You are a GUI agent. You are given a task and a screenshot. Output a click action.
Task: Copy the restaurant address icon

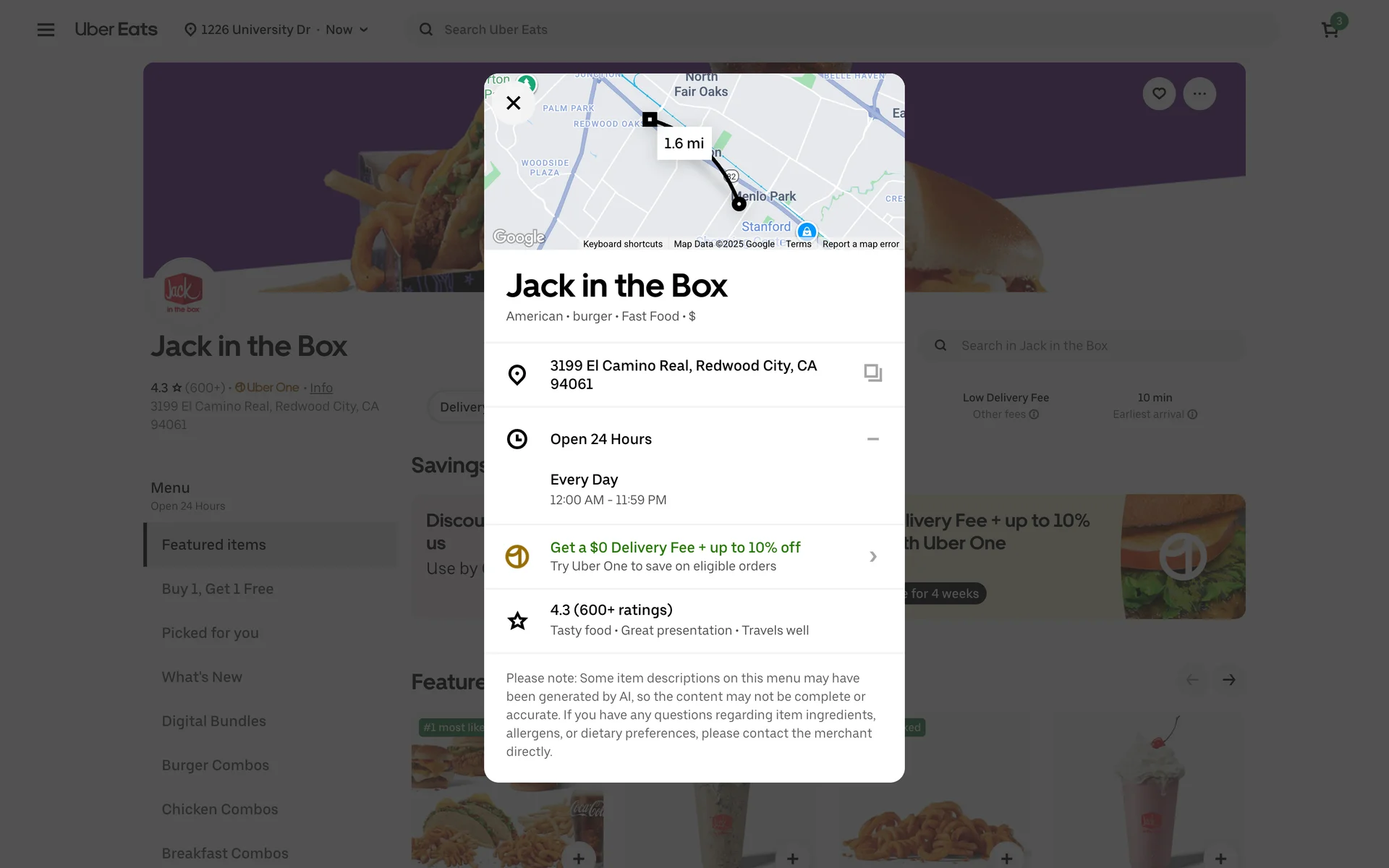[872, 373]
